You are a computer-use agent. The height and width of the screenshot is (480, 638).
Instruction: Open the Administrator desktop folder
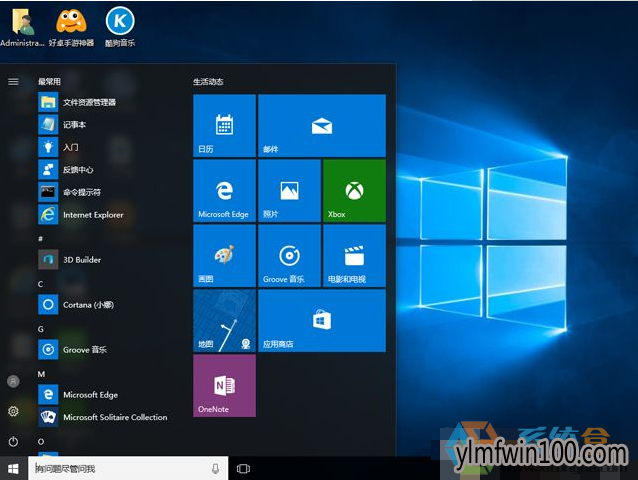pyautogui.click(x=22, y=27)
